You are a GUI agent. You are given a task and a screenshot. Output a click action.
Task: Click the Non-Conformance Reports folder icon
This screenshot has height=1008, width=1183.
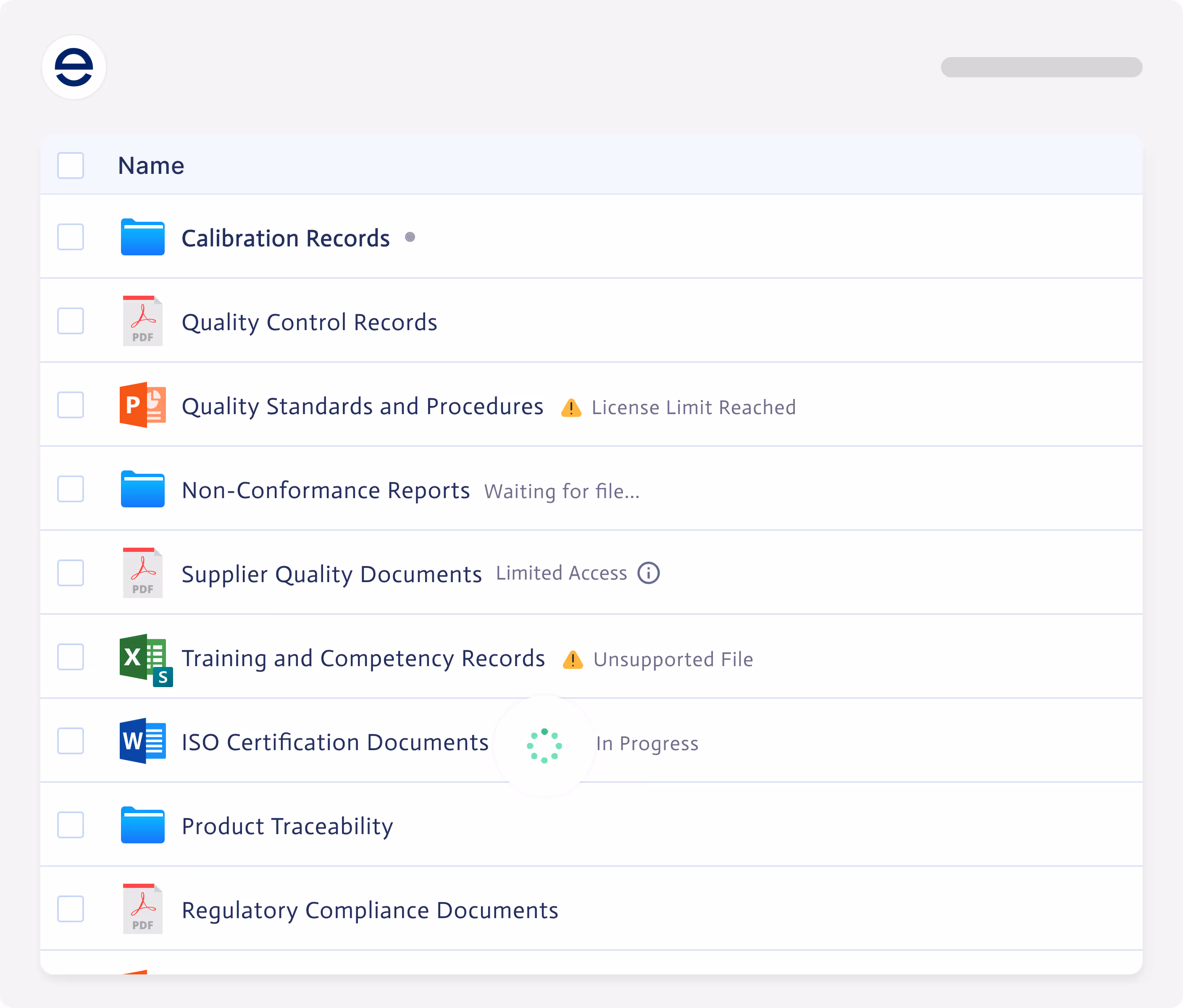click(x=143, y=489)
